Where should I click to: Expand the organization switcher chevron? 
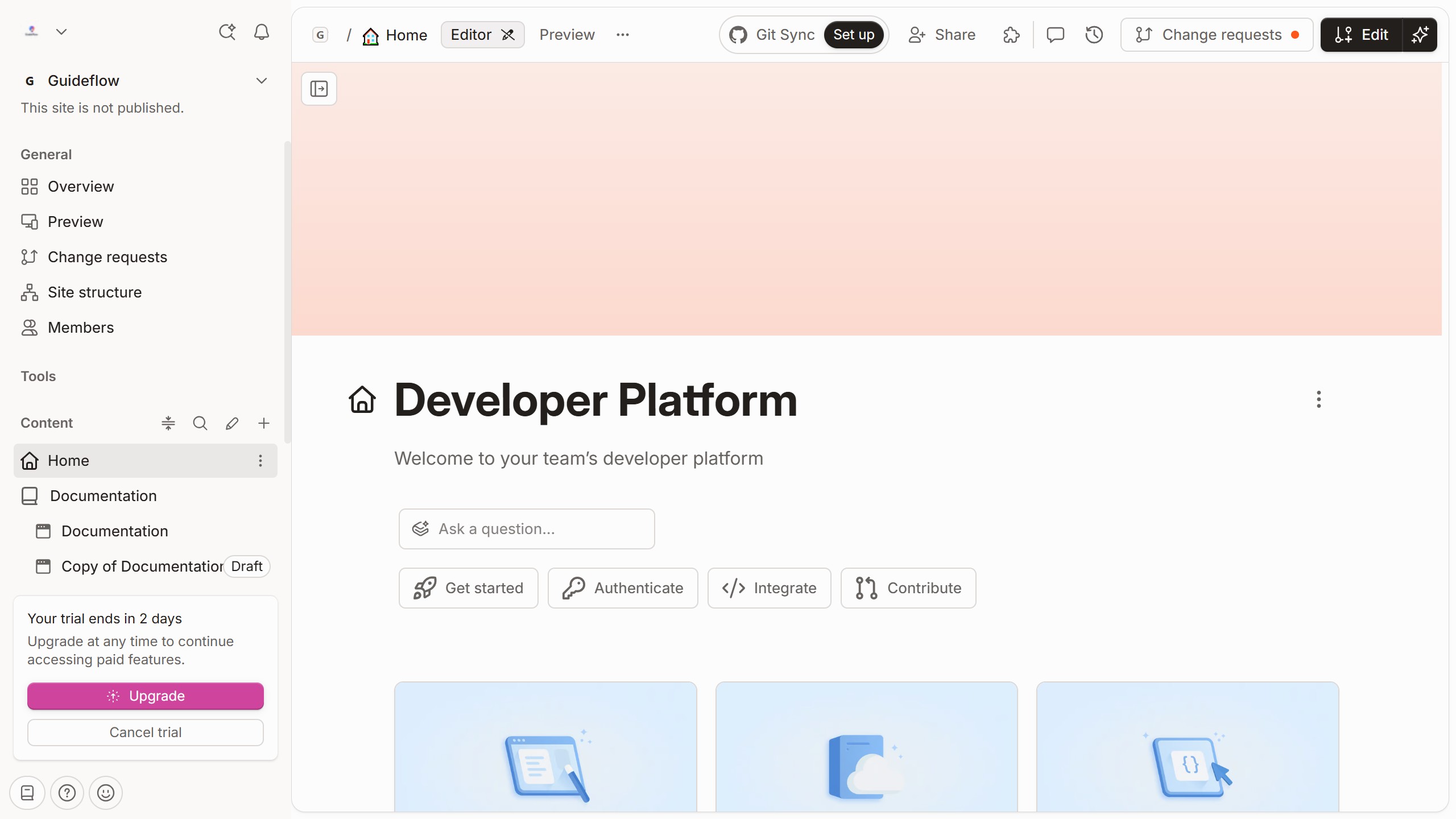pos(61,32)
